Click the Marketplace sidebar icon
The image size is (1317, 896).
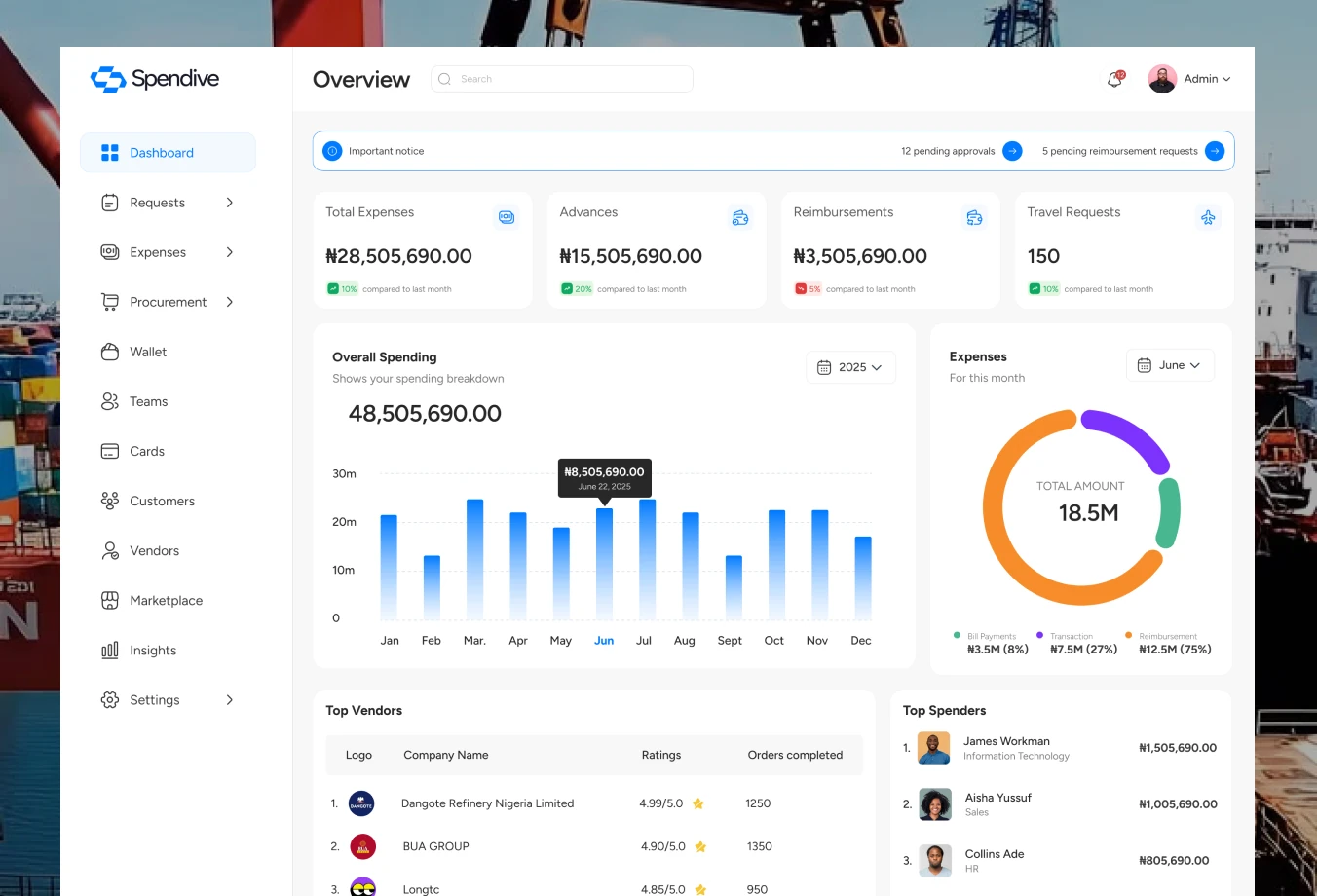click(110, 600)
